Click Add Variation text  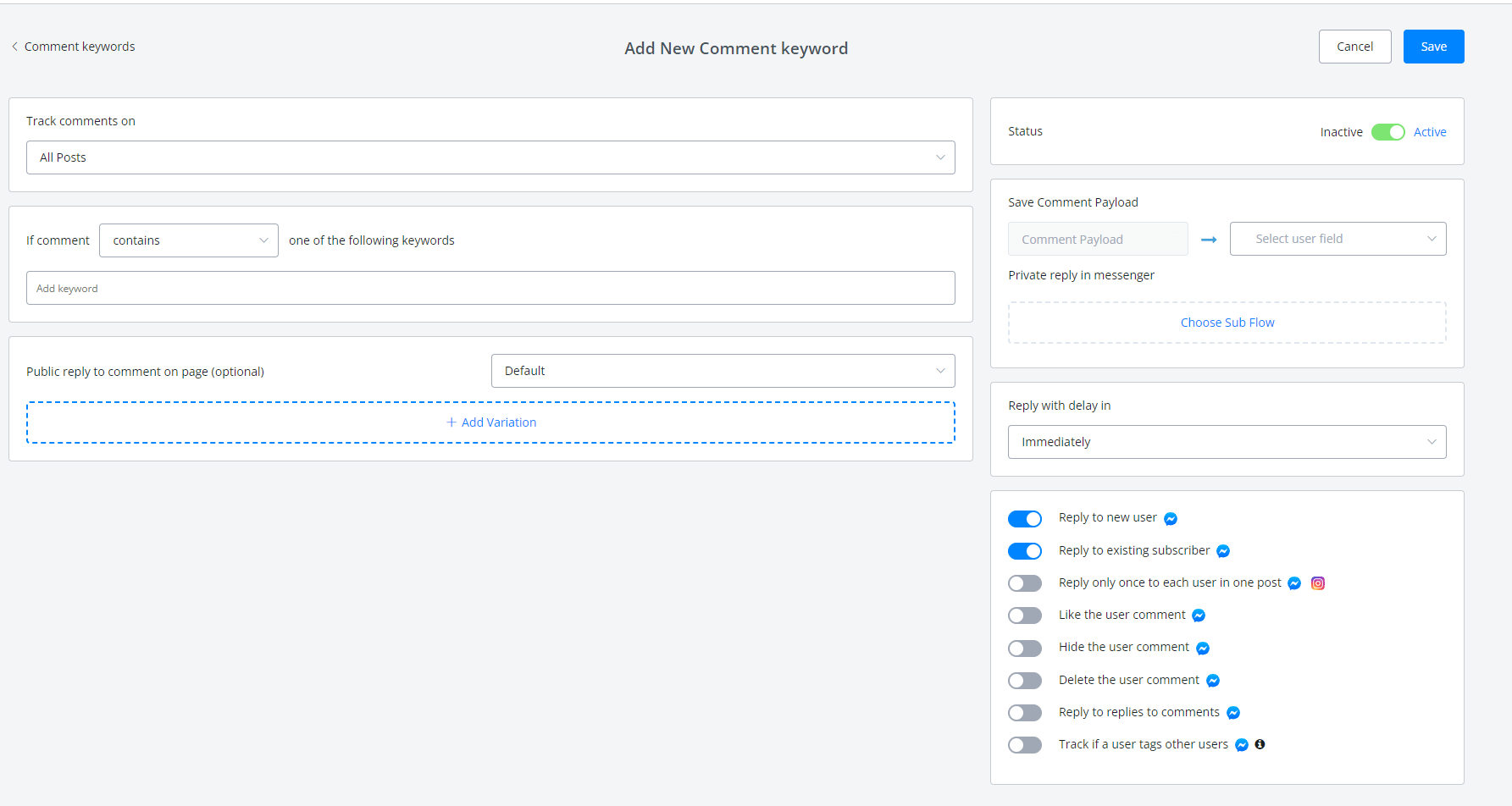pyautogui.click(x=499, y=422)
